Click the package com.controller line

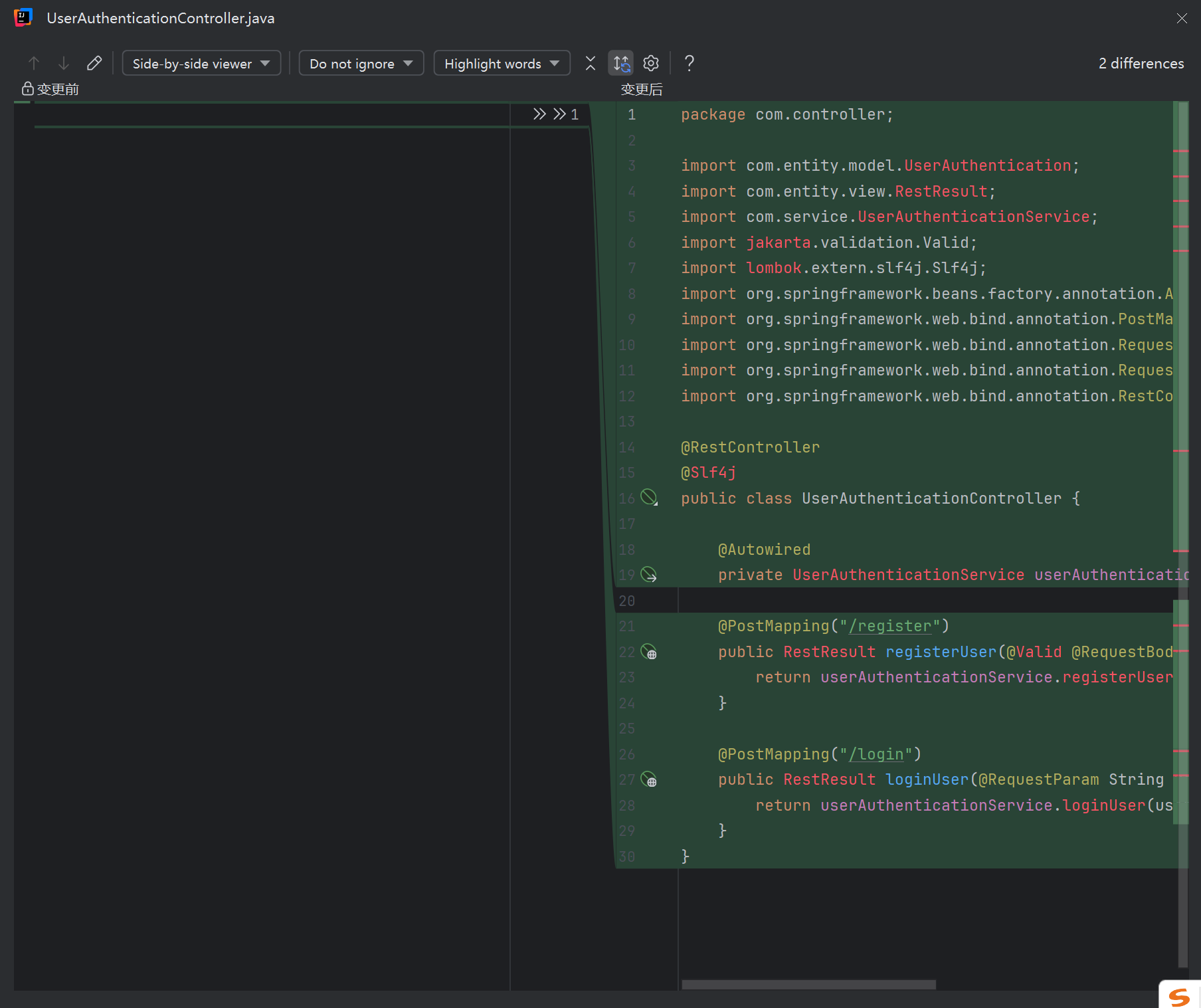(x=787, y=114)
